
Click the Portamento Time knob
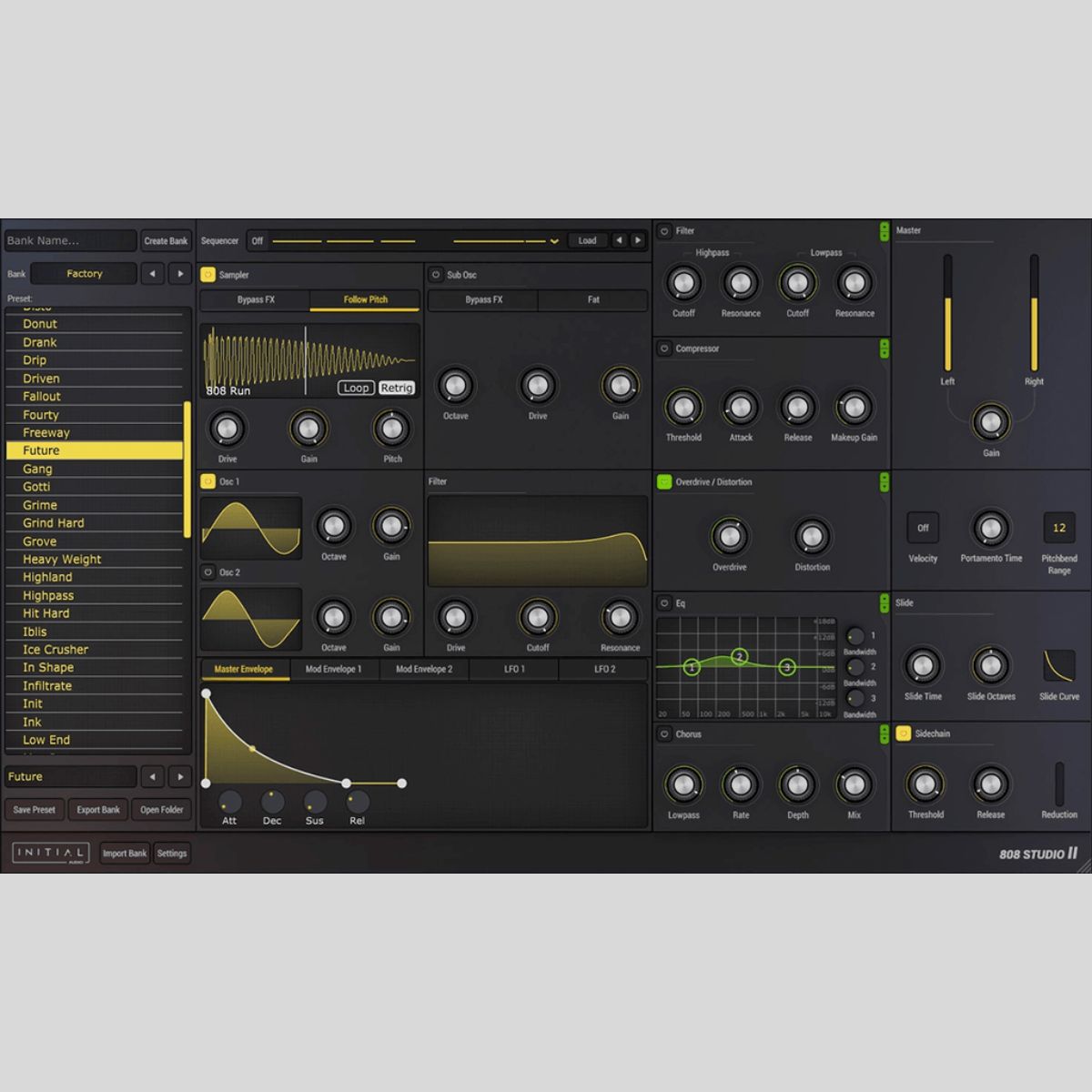pyautogui.click(x=991, y=528)
